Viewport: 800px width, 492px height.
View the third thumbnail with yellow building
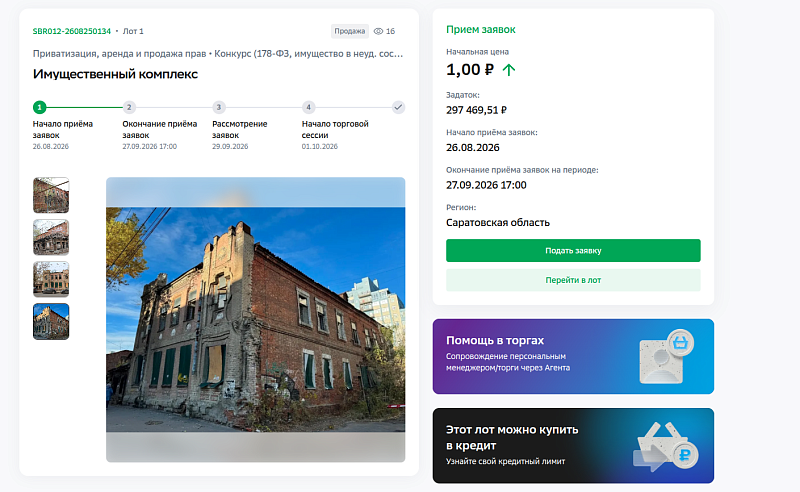point(51,279)
